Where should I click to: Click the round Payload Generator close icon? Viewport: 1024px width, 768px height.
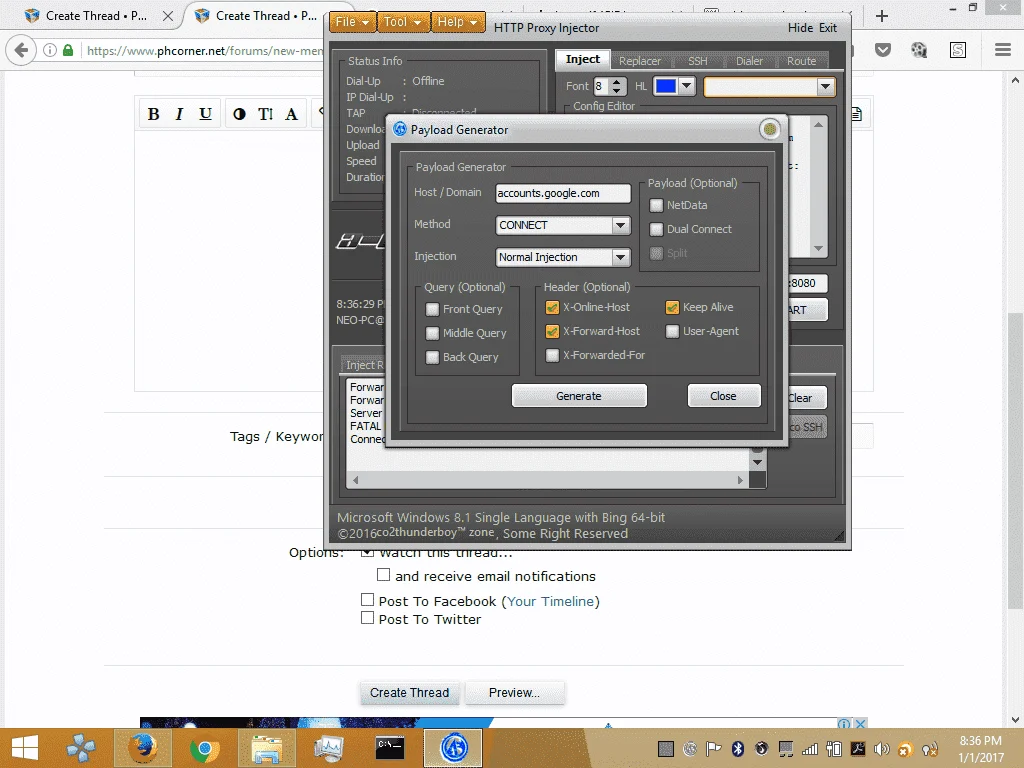(770, 129)
